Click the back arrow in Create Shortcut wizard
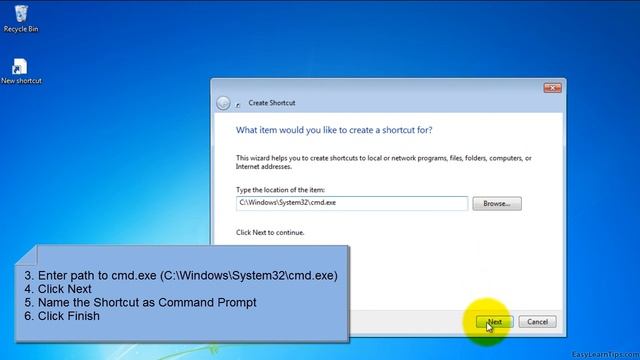This screenshot has height=360, width=640. click(223, 103)
